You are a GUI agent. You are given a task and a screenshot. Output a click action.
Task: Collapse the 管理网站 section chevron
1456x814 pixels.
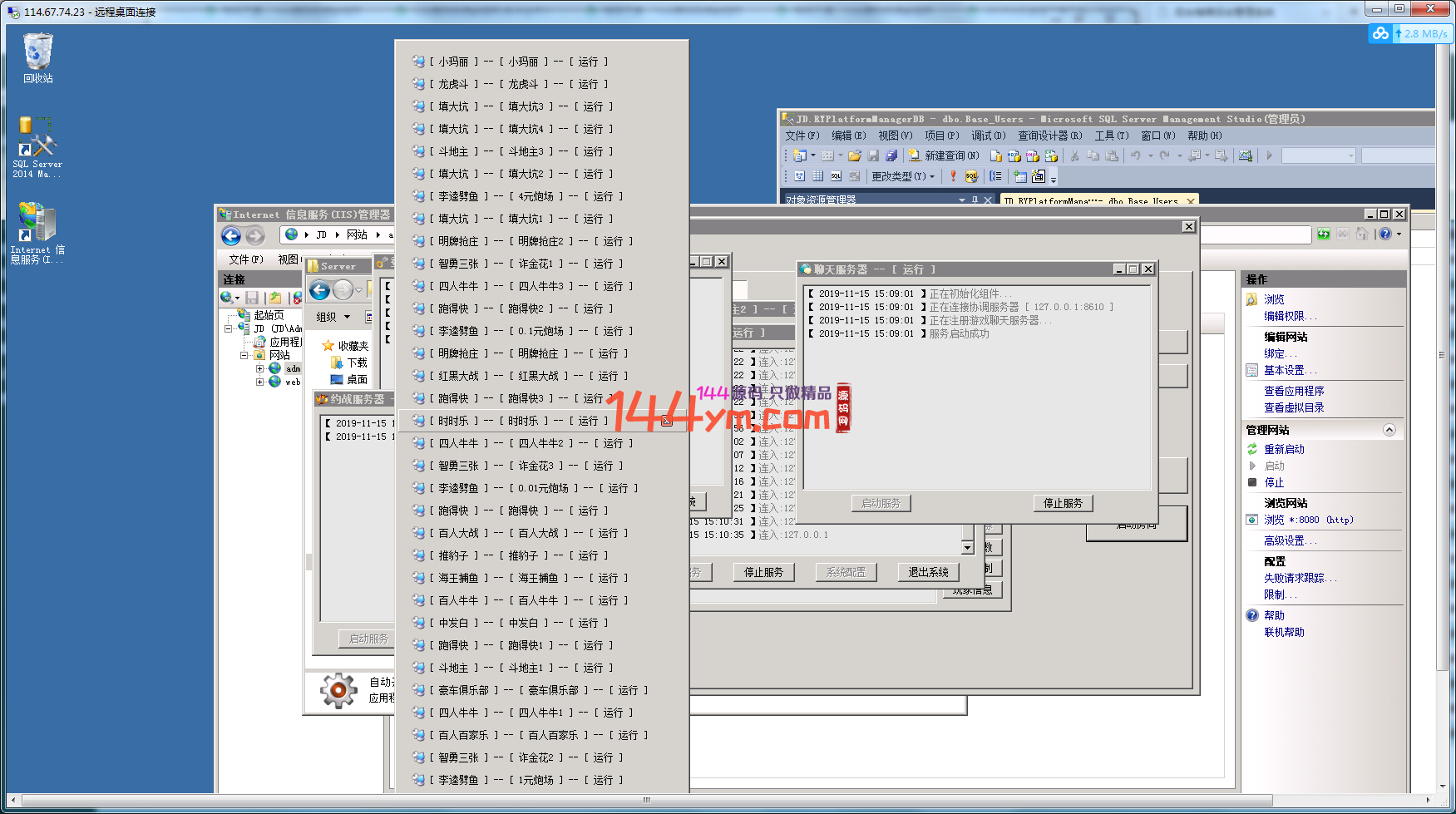coord(1389,430)
